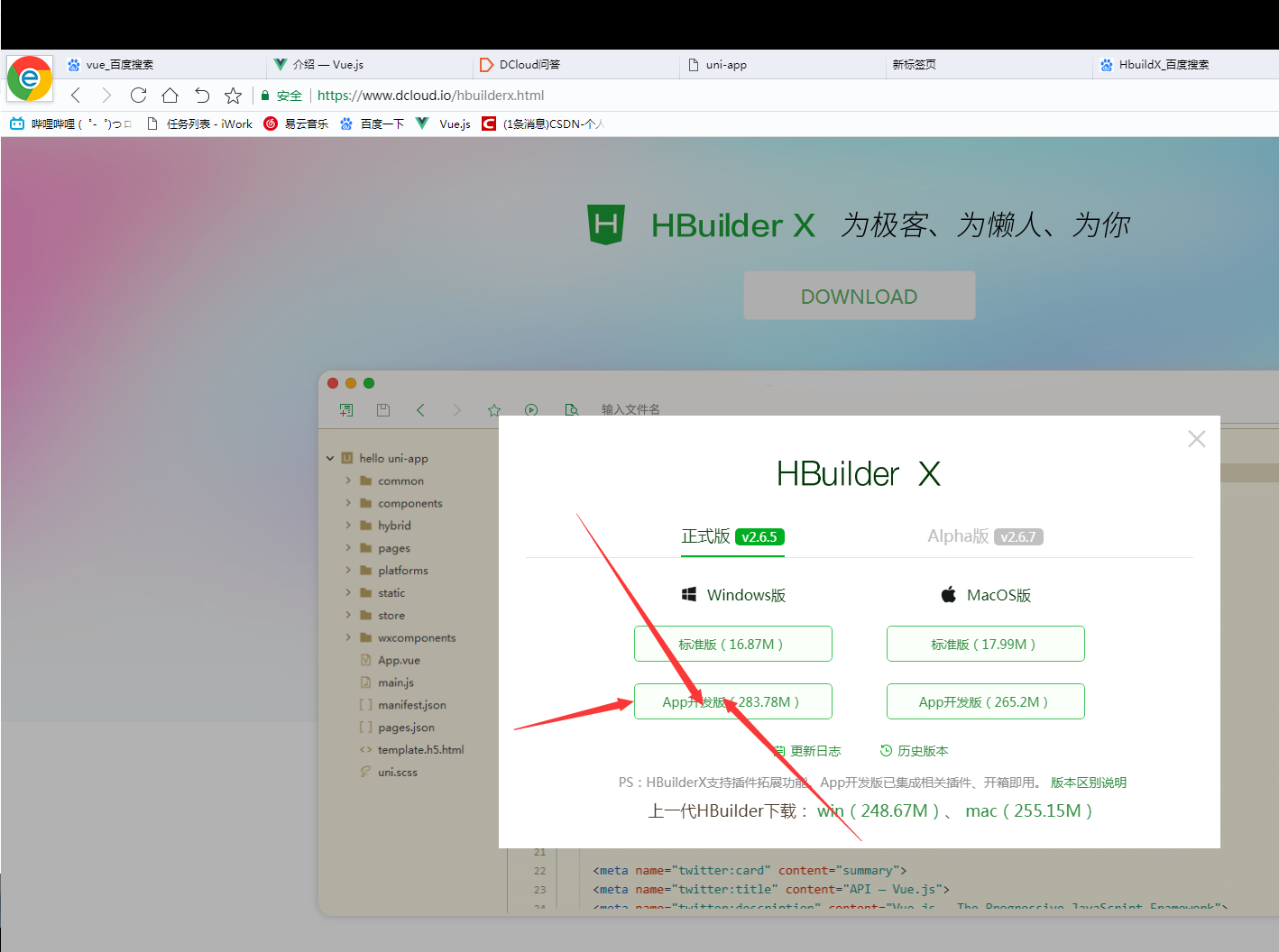
Task: Click the star favorite icon in HBuilderX toolbar
Action: 493,409
